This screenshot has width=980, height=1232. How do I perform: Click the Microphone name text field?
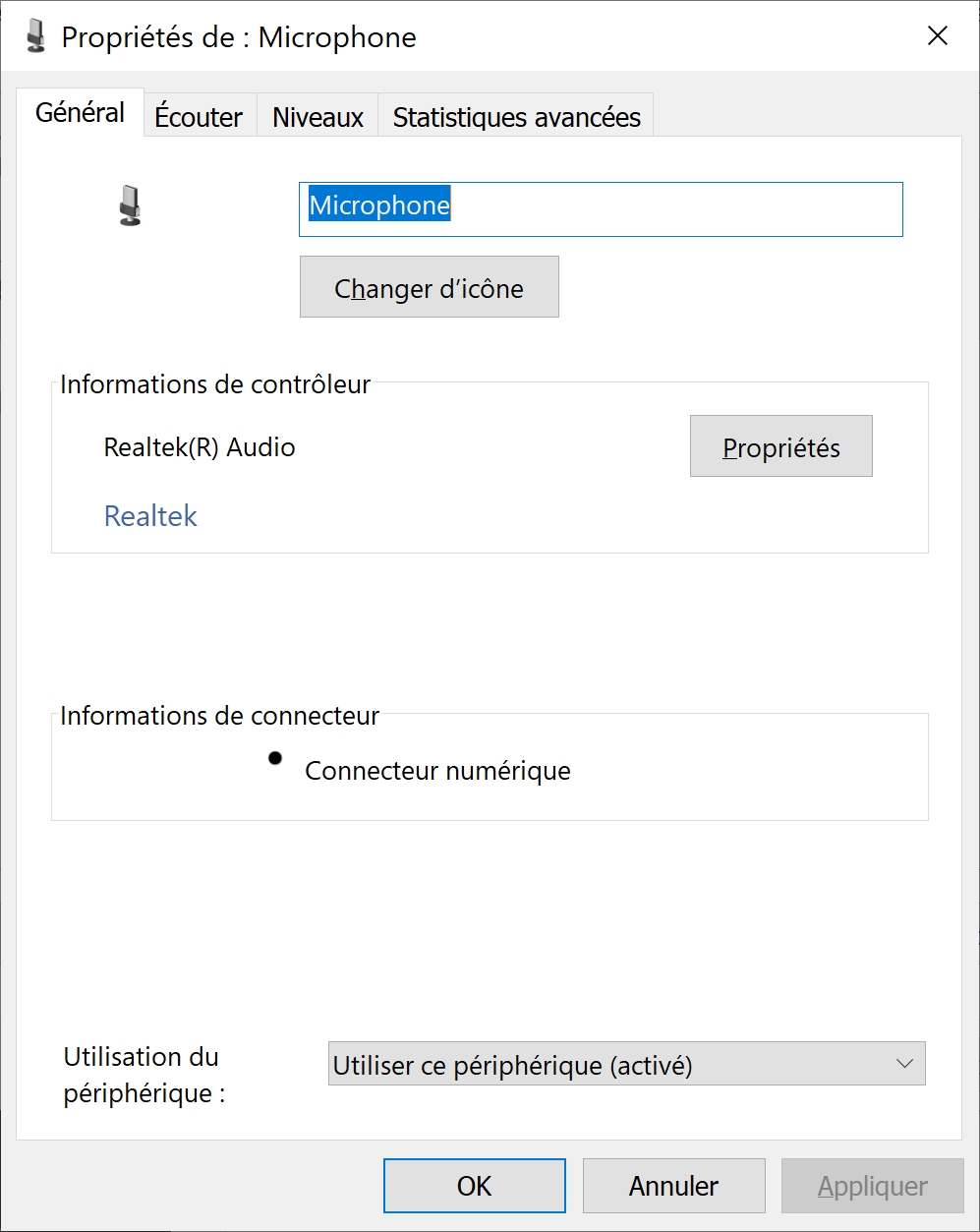click(x=601, y=208)
